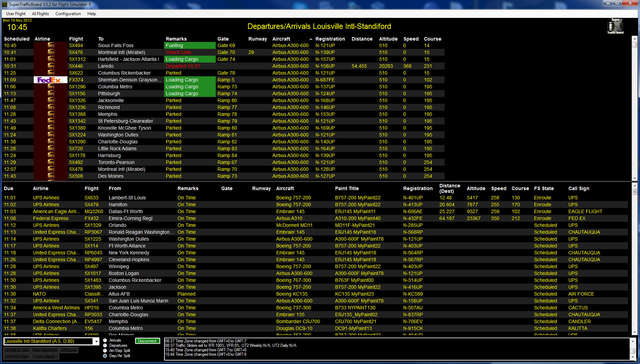Open the Configuration menu
This screenshot has height=364, width=640.
68,14
